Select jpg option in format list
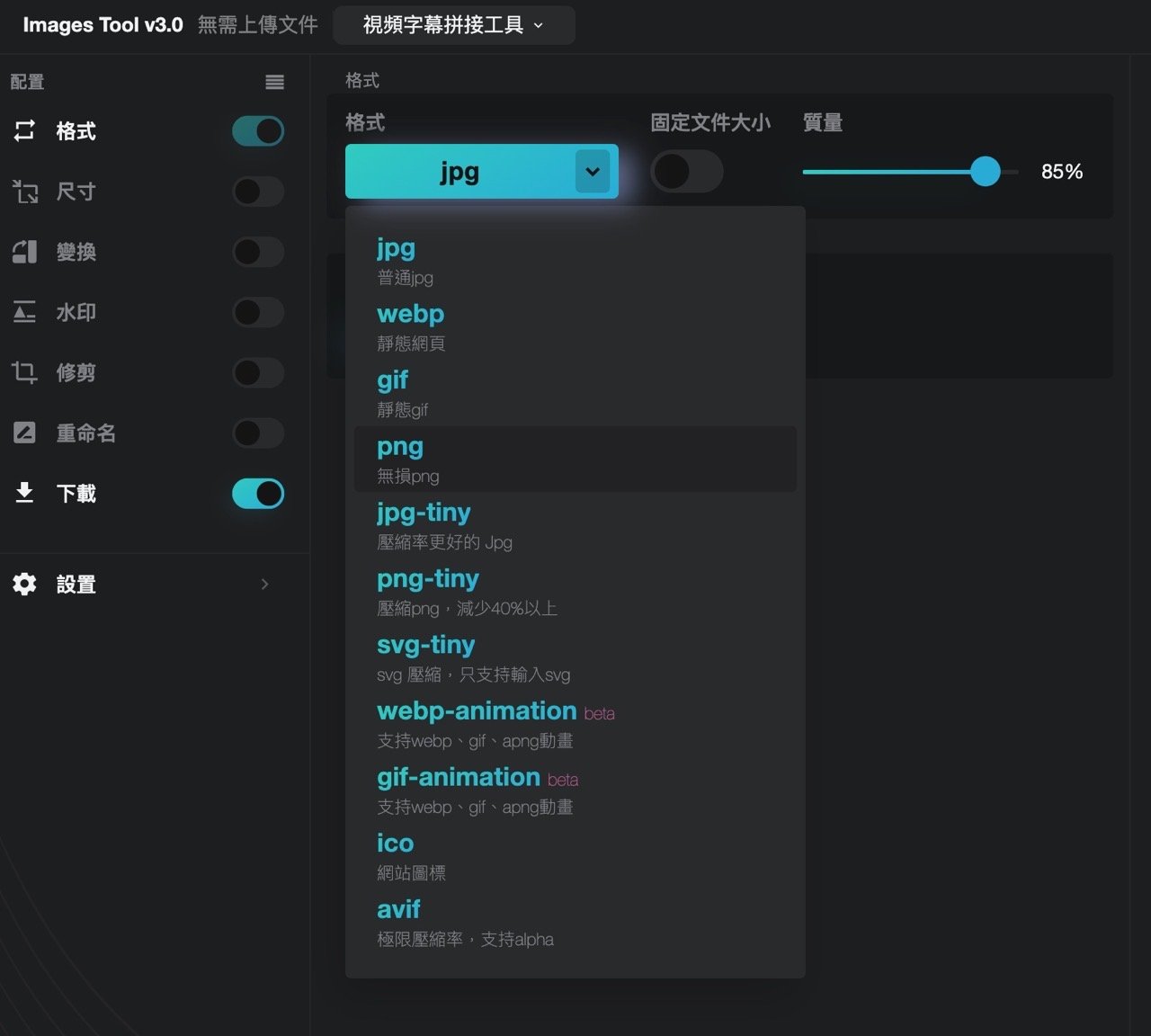Screen dimensions: 1151x1036 [575, 261]
